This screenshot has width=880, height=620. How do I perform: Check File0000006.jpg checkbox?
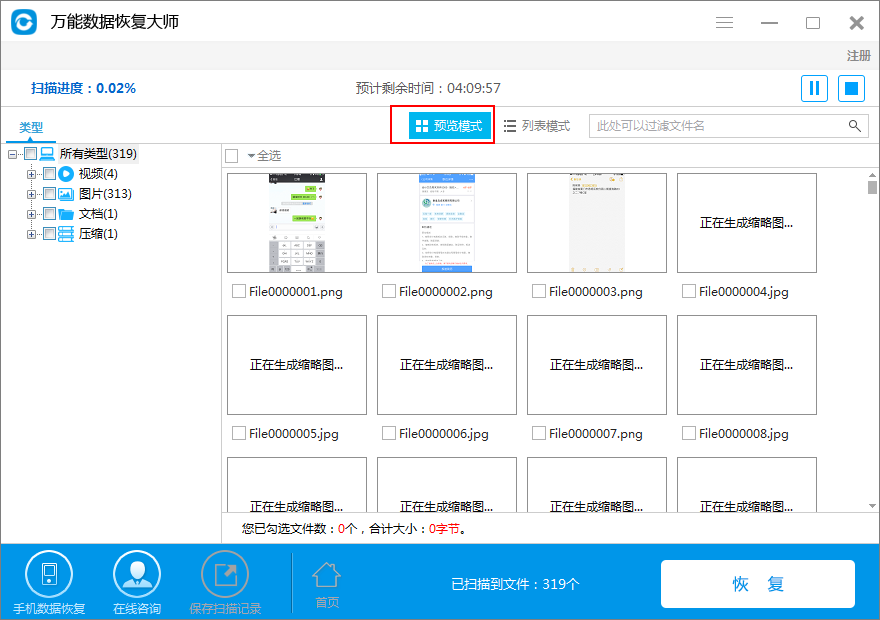click(x=388, y=433)
